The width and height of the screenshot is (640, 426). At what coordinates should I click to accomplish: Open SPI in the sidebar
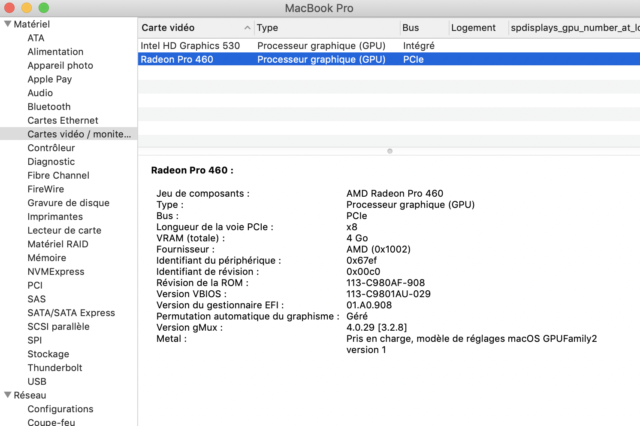pos(35,340)
